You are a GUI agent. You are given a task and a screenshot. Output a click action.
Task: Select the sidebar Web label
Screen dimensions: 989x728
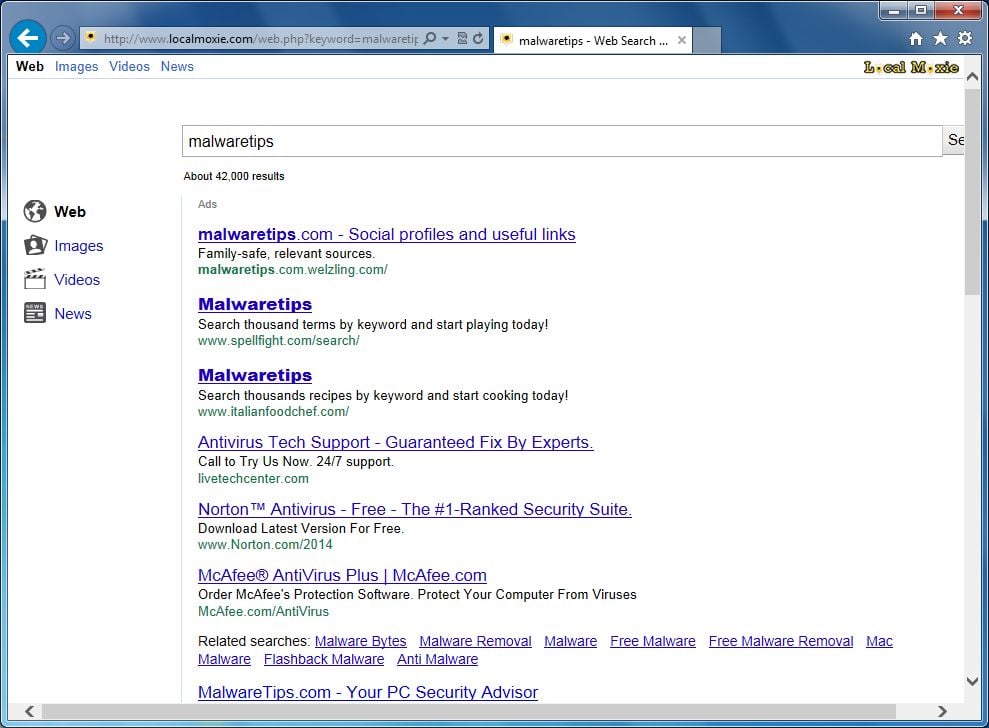click(x=70, y=212)
